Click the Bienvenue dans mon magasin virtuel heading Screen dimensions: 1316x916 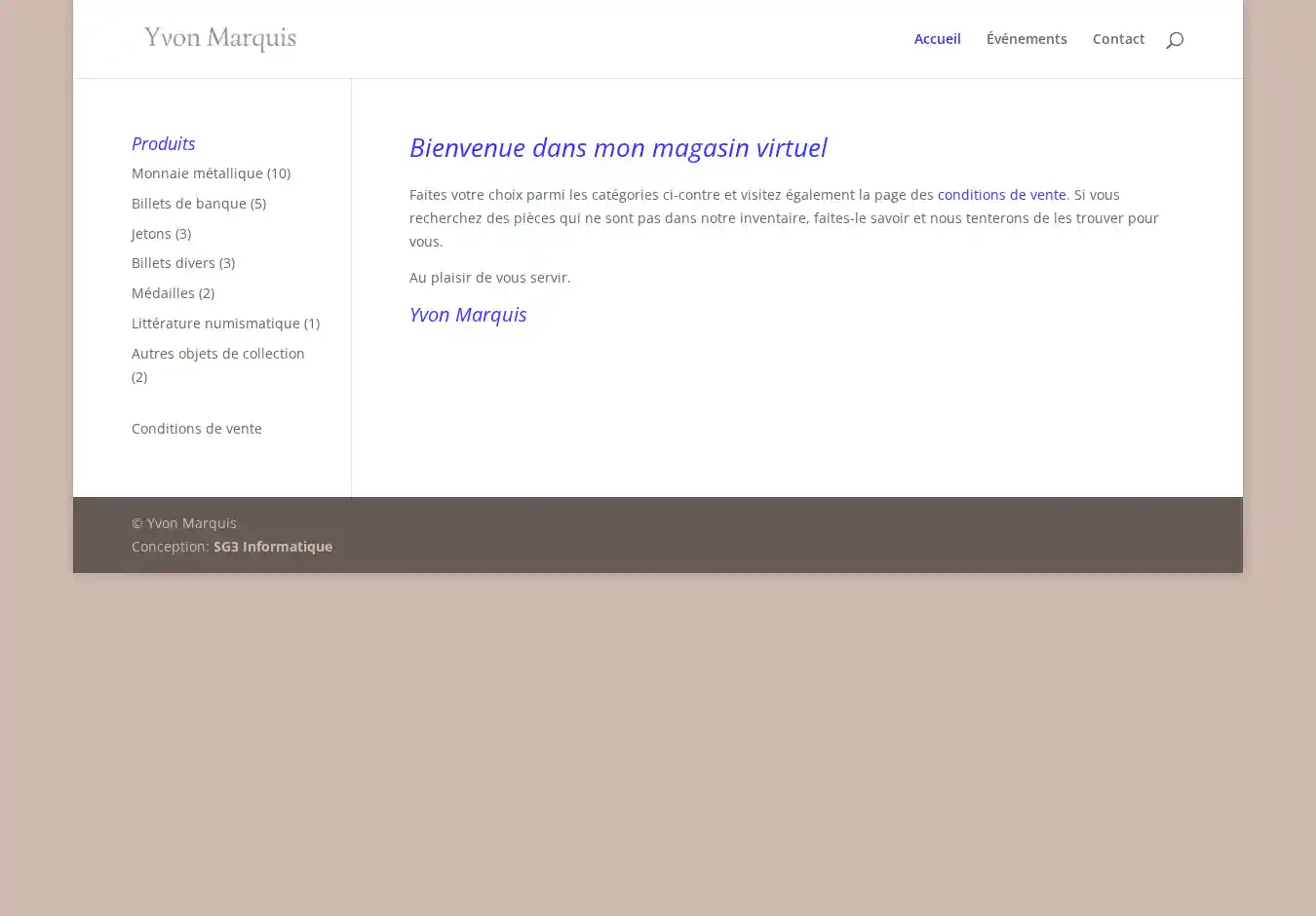click(617, 147)
